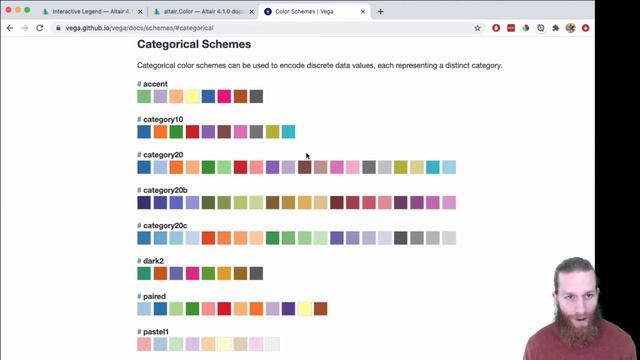Switch to the altair.Color documentation tab

pyautogui.click(x=203, y=12)
